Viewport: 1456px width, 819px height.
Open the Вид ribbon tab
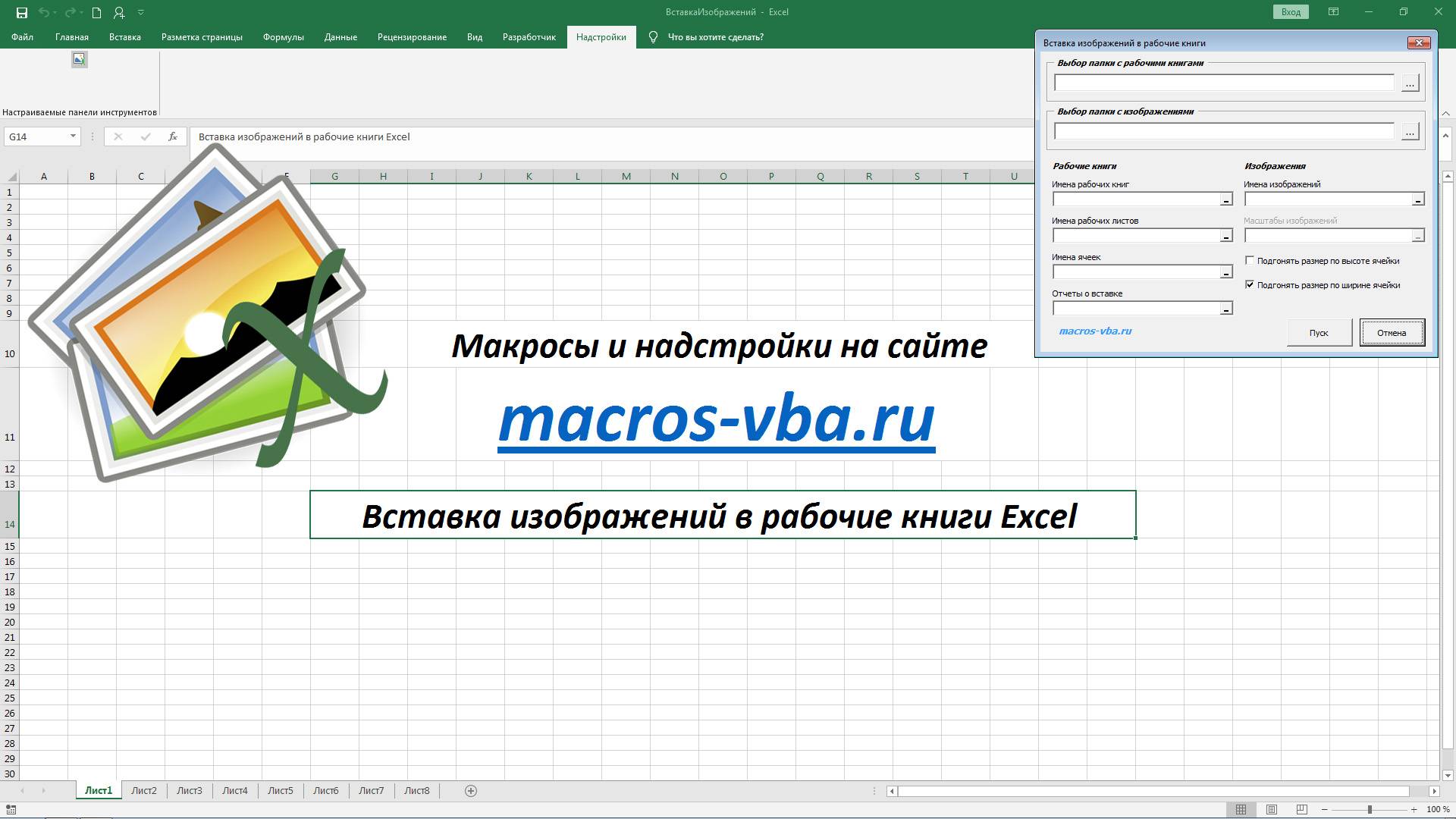point(475,36)
